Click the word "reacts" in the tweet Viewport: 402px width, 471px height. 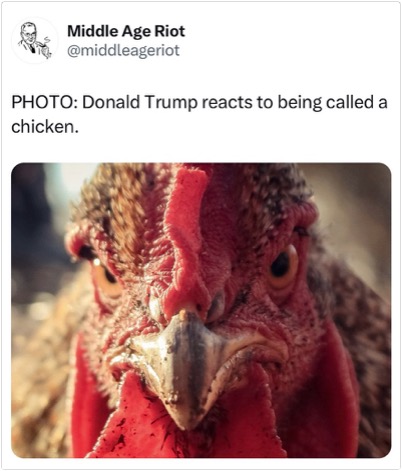(227, 102)
